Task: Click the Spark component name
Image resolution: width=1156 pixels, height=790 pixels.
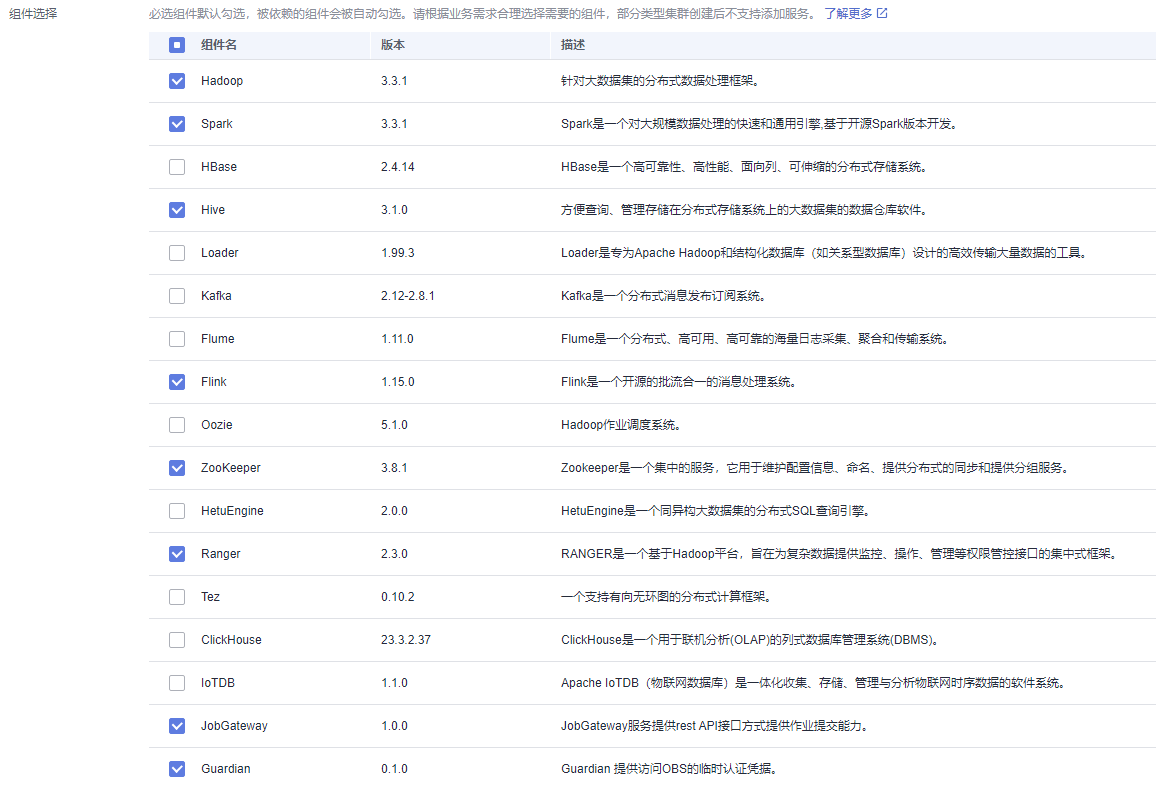Action: point(217,124)
